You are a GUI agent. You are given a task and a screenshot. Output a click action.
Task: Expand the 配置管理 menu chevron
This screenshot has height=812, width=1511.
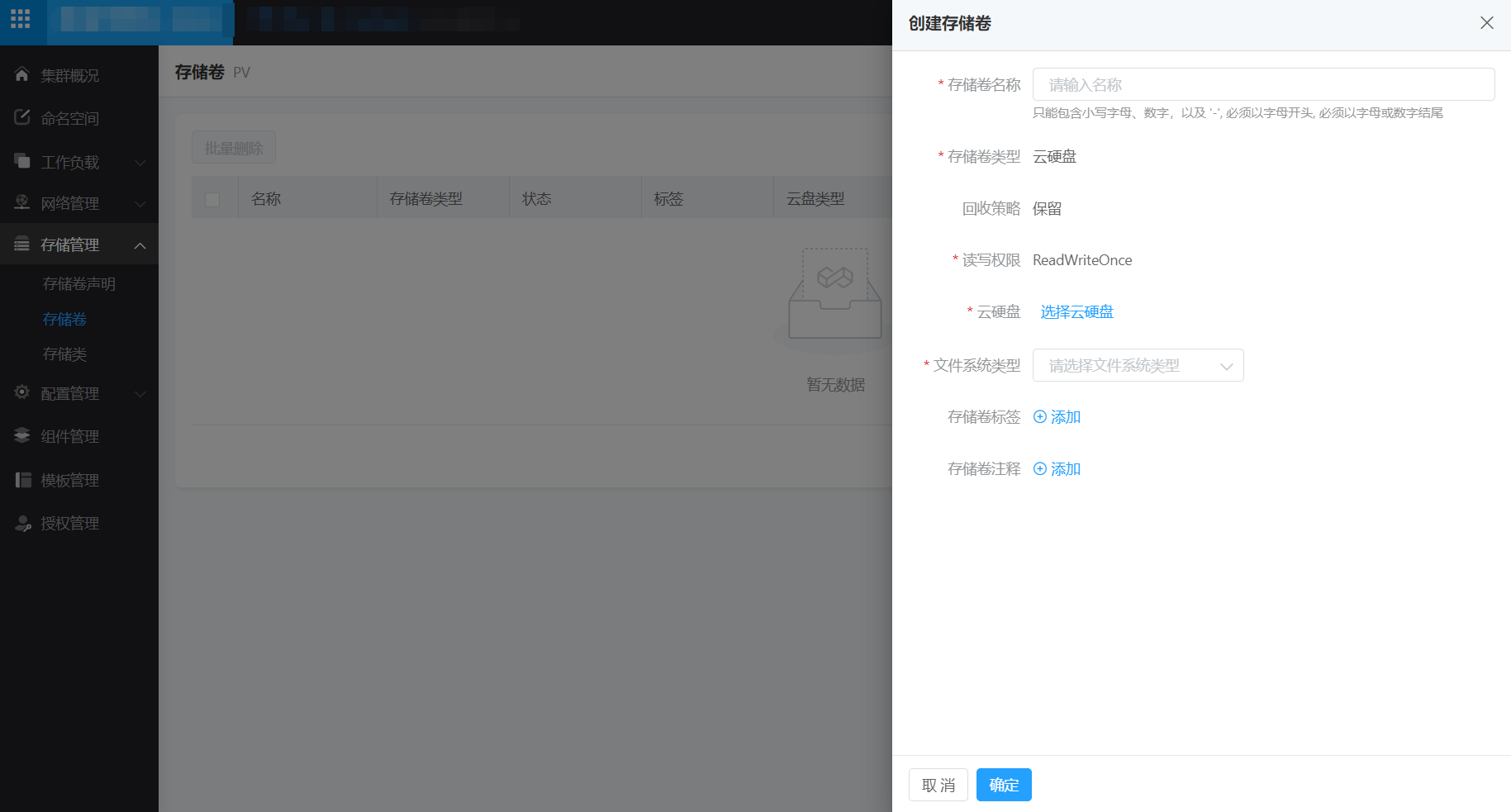click(x=140, y=394)
